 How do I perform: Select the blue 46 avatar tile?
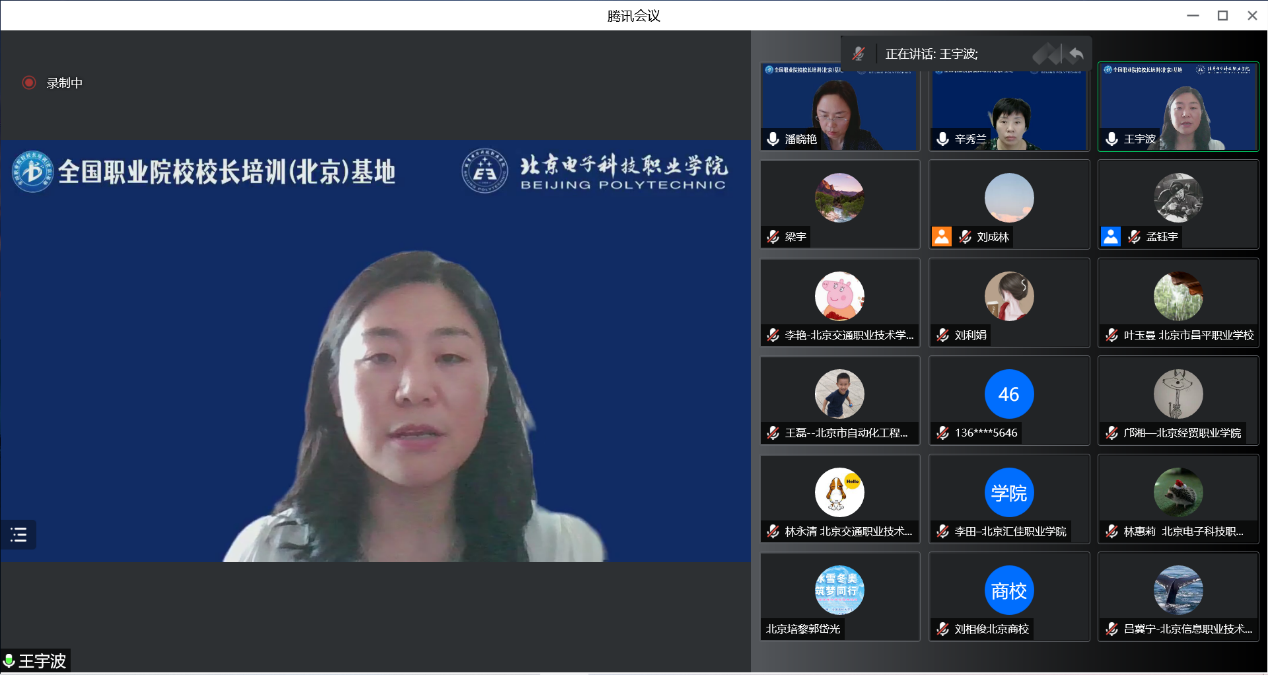(x=1009, y=394)
